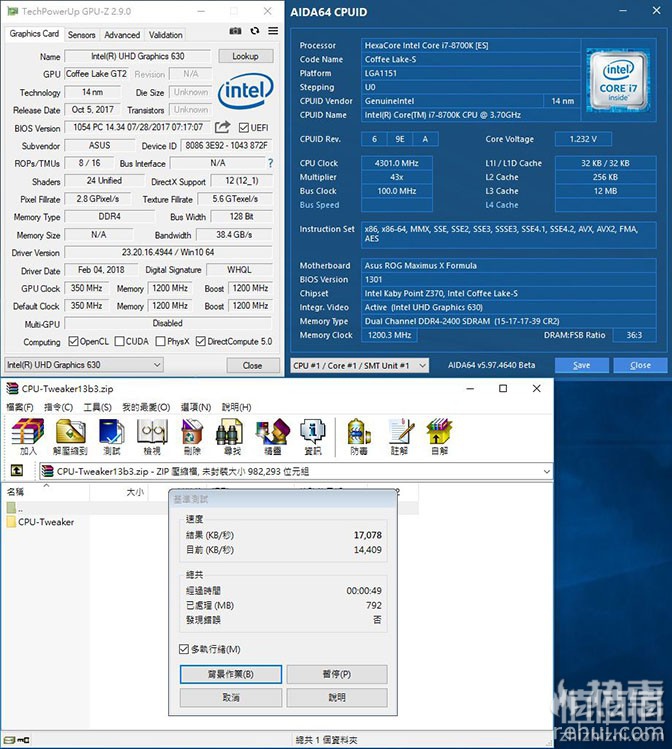The height and width of the screenshot is (749, 672).
Task: Open the WinRAR Help (說明) menu
Action: click(236, 407)
